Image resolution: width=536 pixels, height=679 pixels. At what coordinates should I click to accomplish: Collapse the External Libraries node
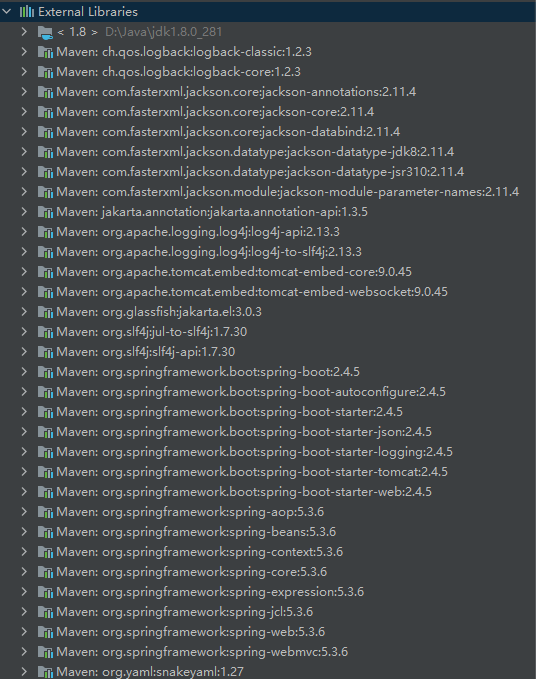7,12
